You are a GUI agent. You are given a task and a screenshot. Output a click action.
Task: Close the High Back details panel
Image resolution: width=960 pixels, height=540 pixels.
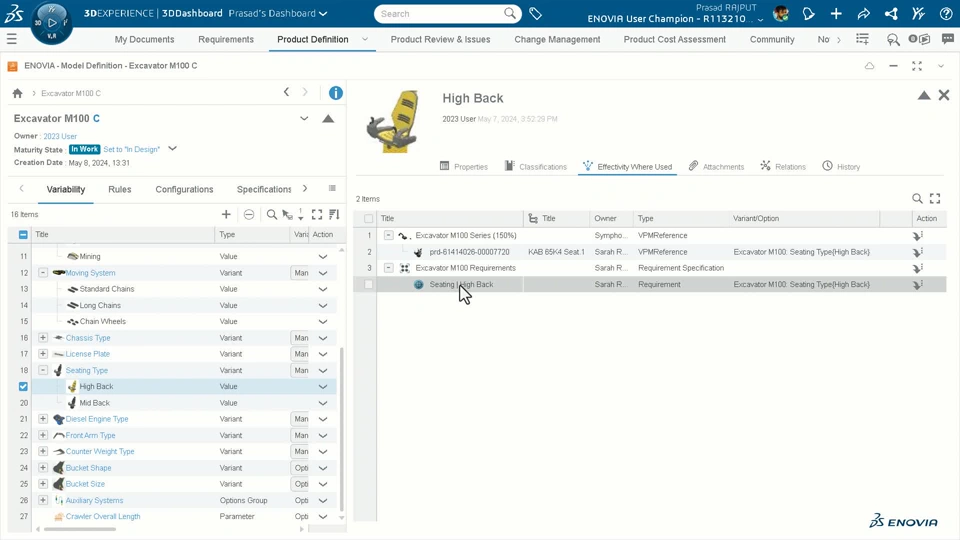click(x=943, y=95)
